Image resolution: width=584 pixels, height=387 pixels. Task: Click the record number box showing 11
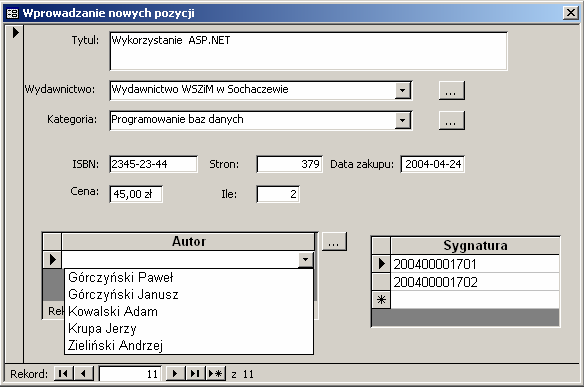coord(130,374)
